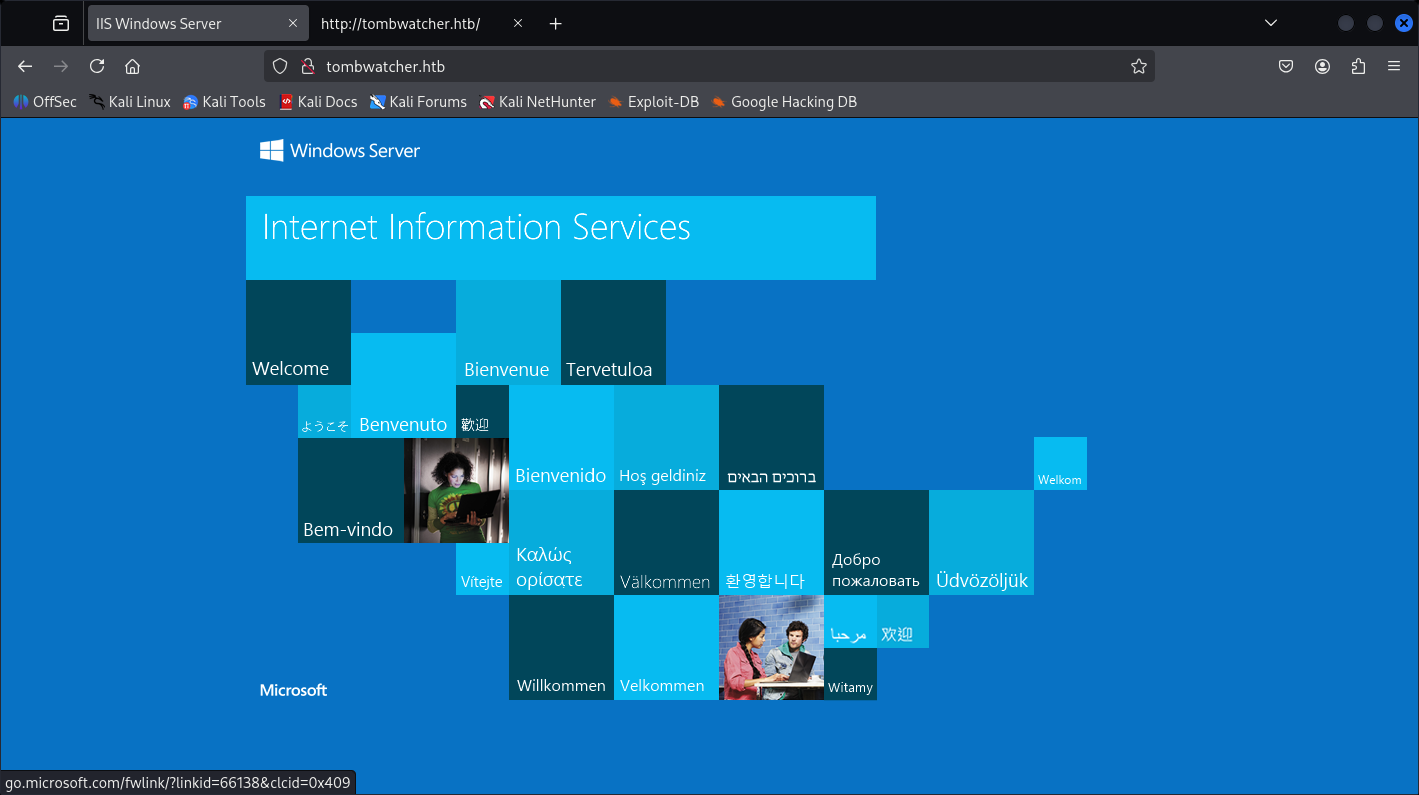Click the Üdvözöljük tile
This screenshot has height=795, width=1419.
click(981, 542)
